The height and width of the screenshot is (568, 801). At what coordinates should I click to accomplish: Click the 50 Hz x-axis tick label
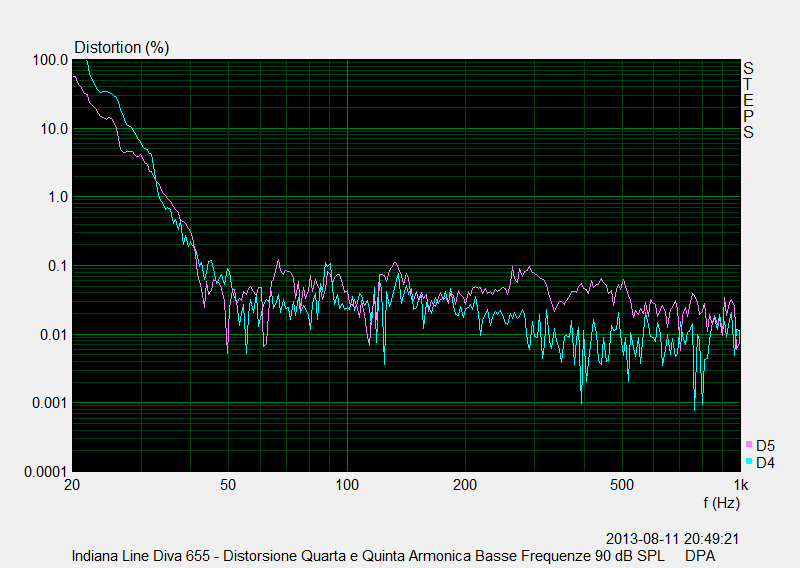pos(228,485)
